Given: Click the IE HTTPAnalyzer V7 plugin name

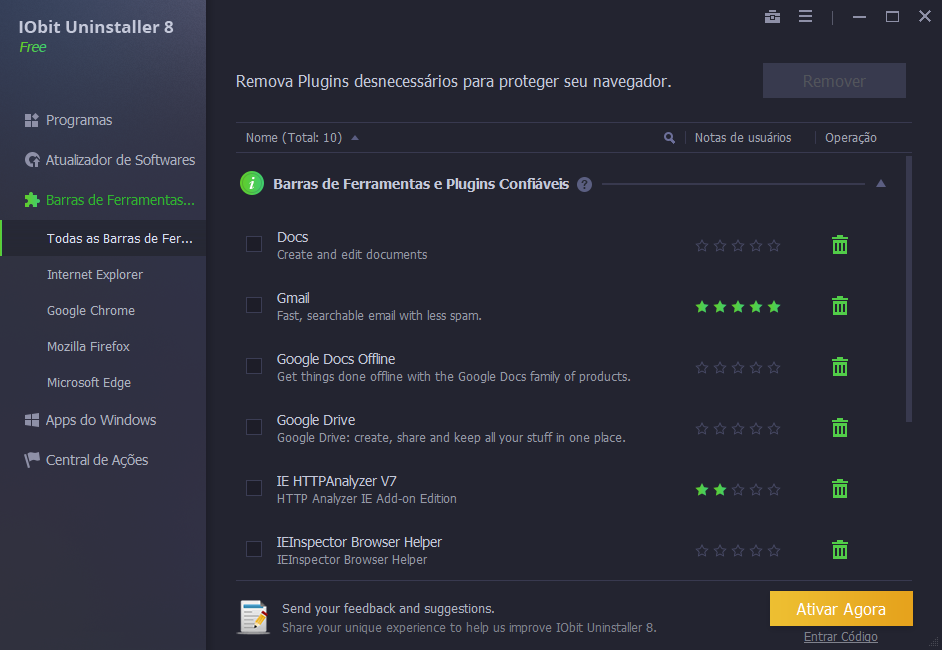Looking at the screenshot, I should (336, 481).
